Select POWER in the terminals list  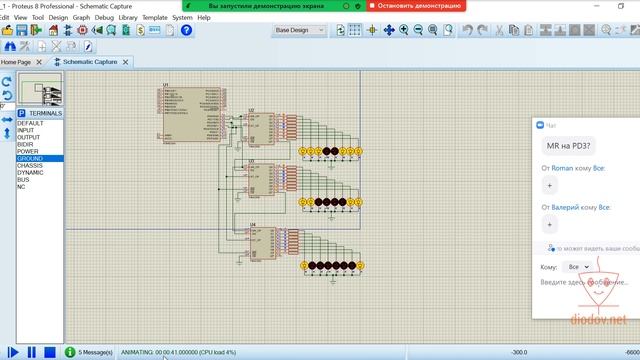coord(40,151)
